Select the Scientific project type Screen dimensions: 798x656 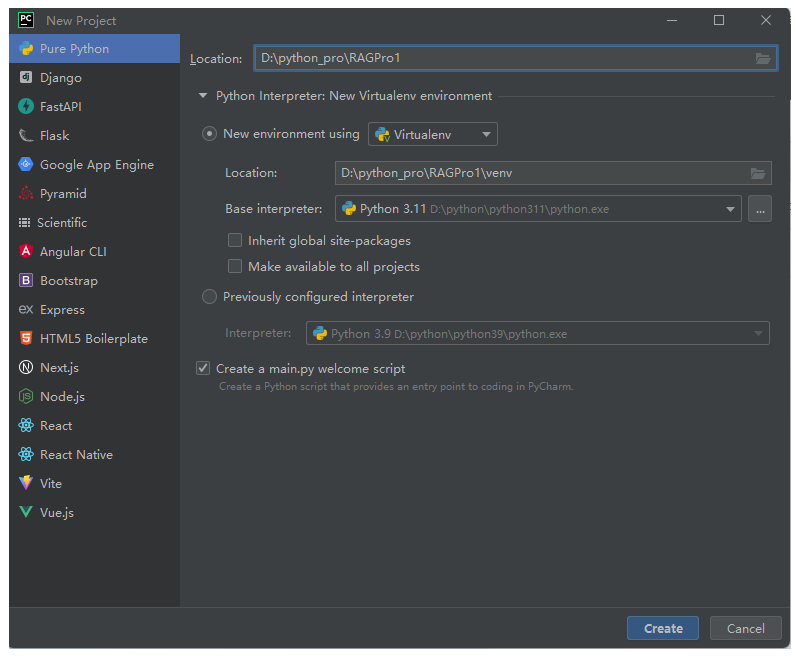pyautogui.click(x=95, y=222)
